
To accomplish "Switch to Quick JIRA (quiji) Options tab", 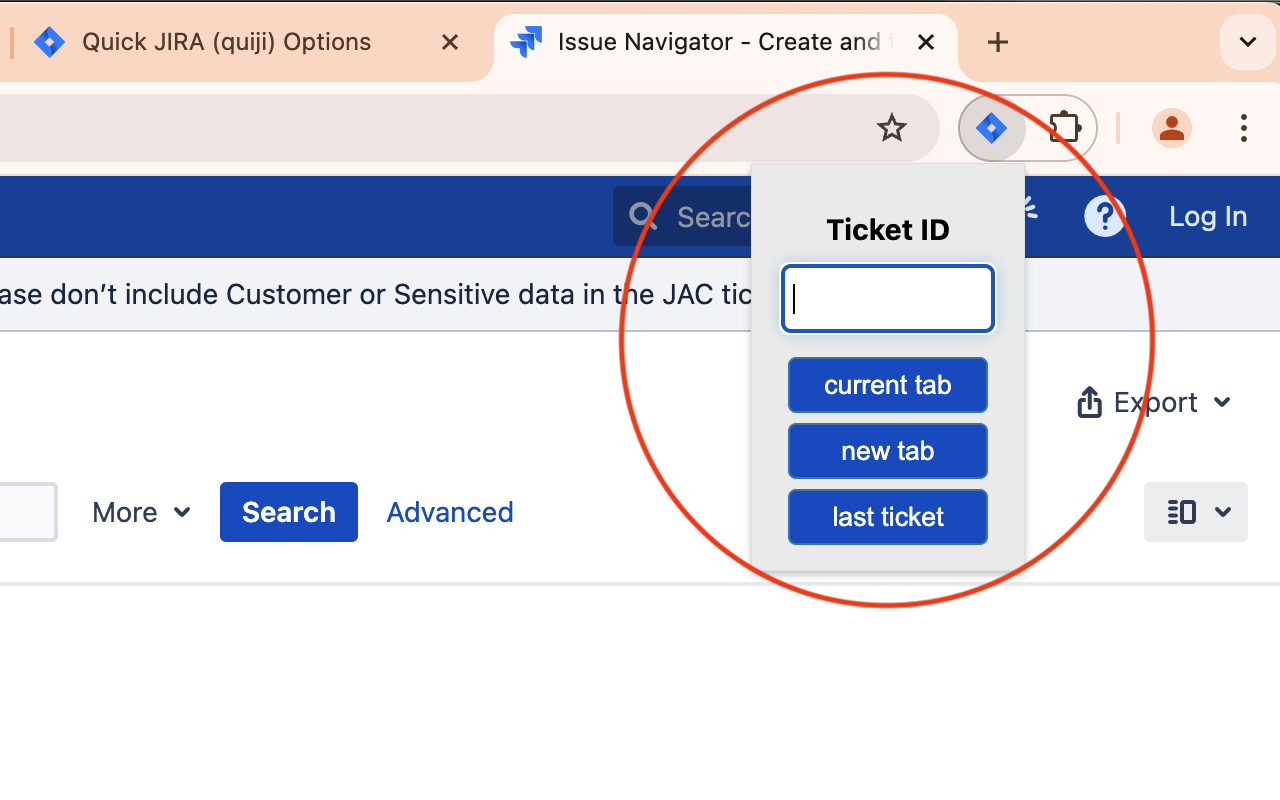I will tap(226, 42).
